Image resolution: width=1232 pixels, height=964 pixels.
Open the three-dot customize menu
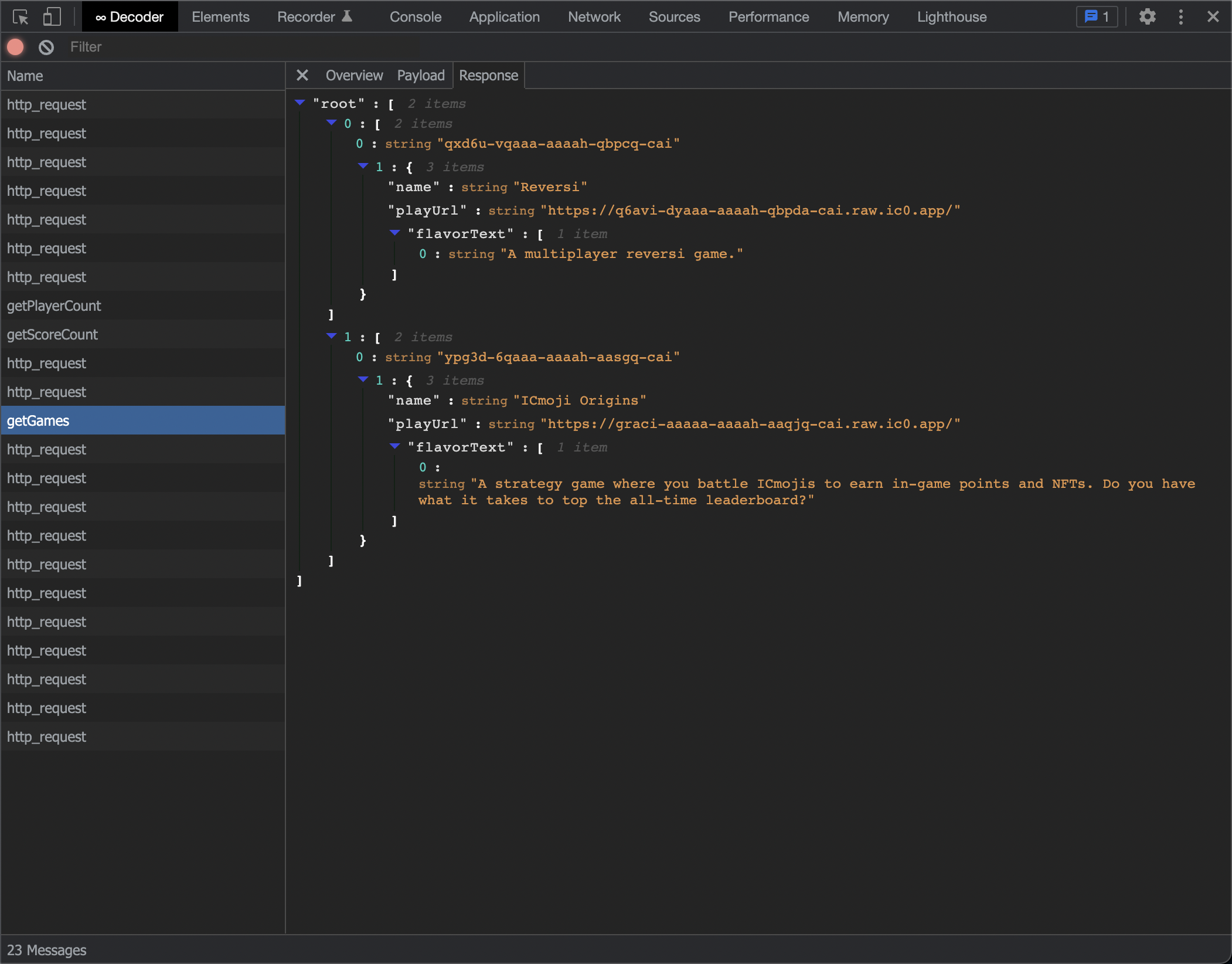click(1180, 17)
